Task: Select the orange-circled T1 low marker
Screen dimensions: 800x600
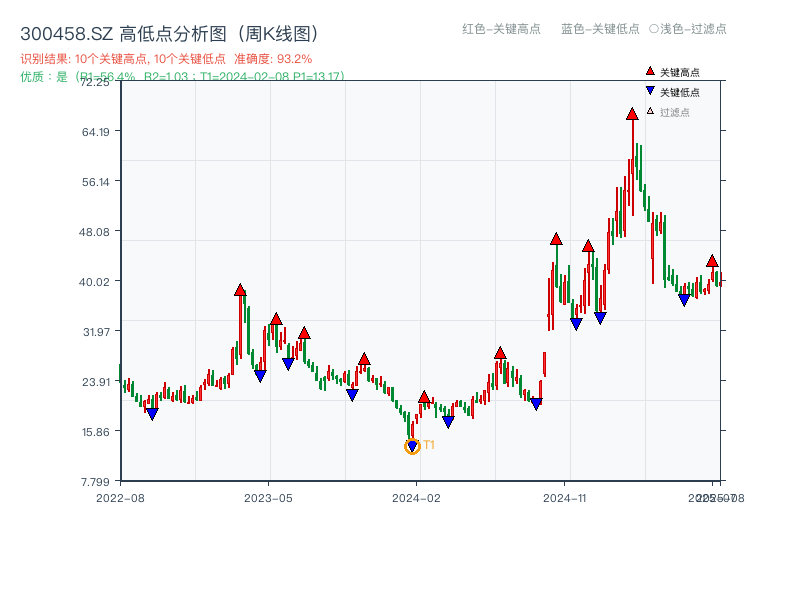Action: point(412,446)
